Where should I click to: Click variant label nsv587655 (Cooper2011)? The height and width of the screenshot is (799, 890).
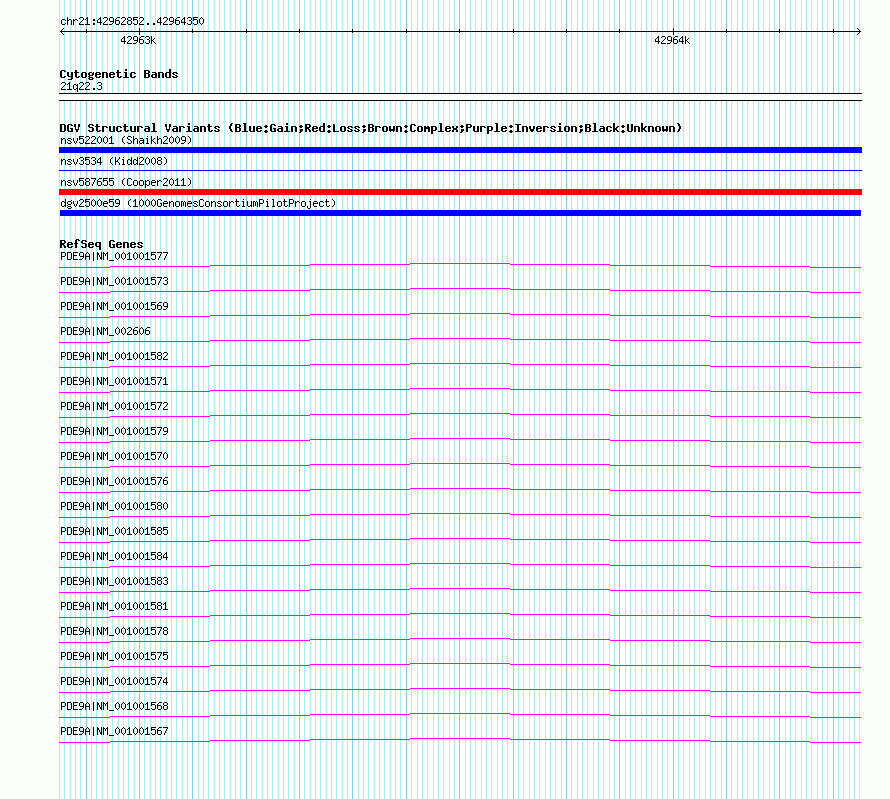[x=126, y=182]
